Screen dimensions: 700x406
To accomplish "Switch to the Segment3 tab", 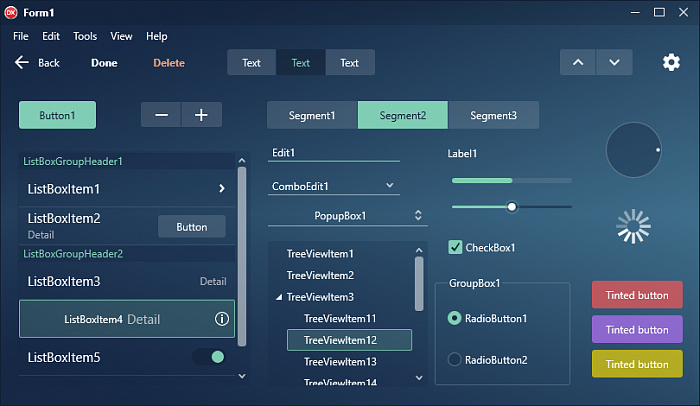I will (493, 115).
